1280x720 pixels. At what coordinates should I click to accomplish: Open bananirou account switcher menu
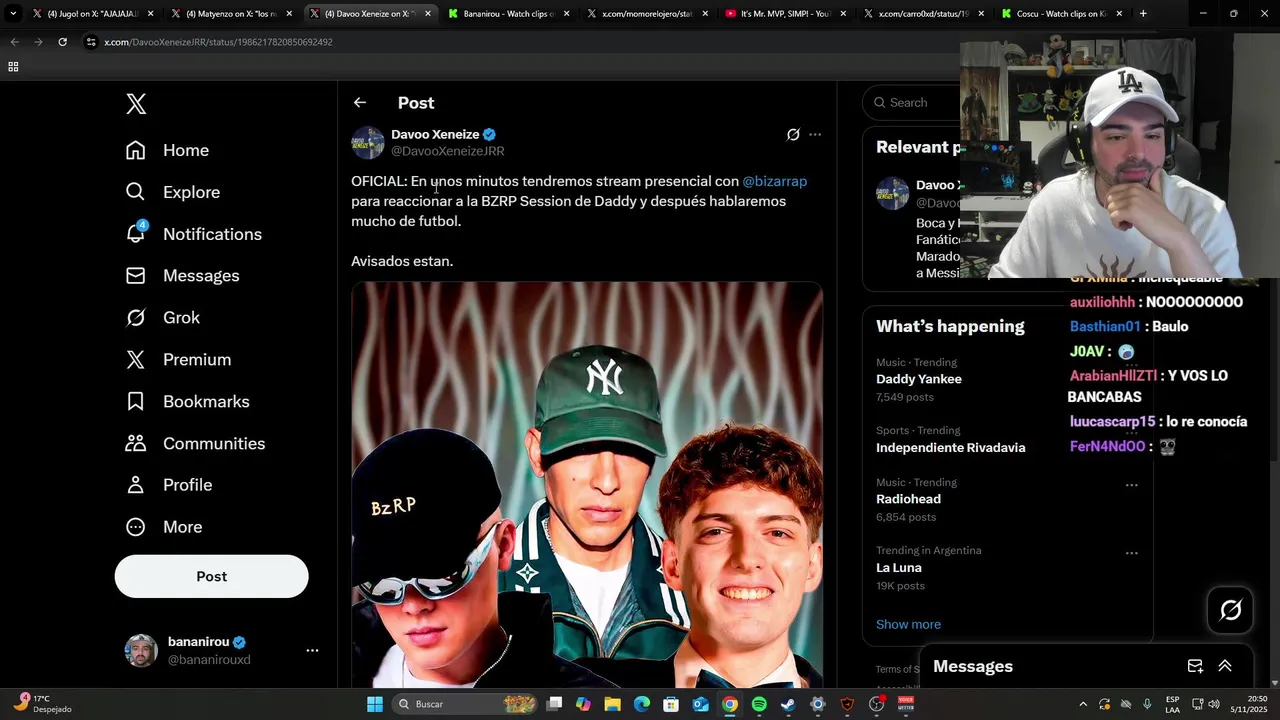tap(312, 650)
